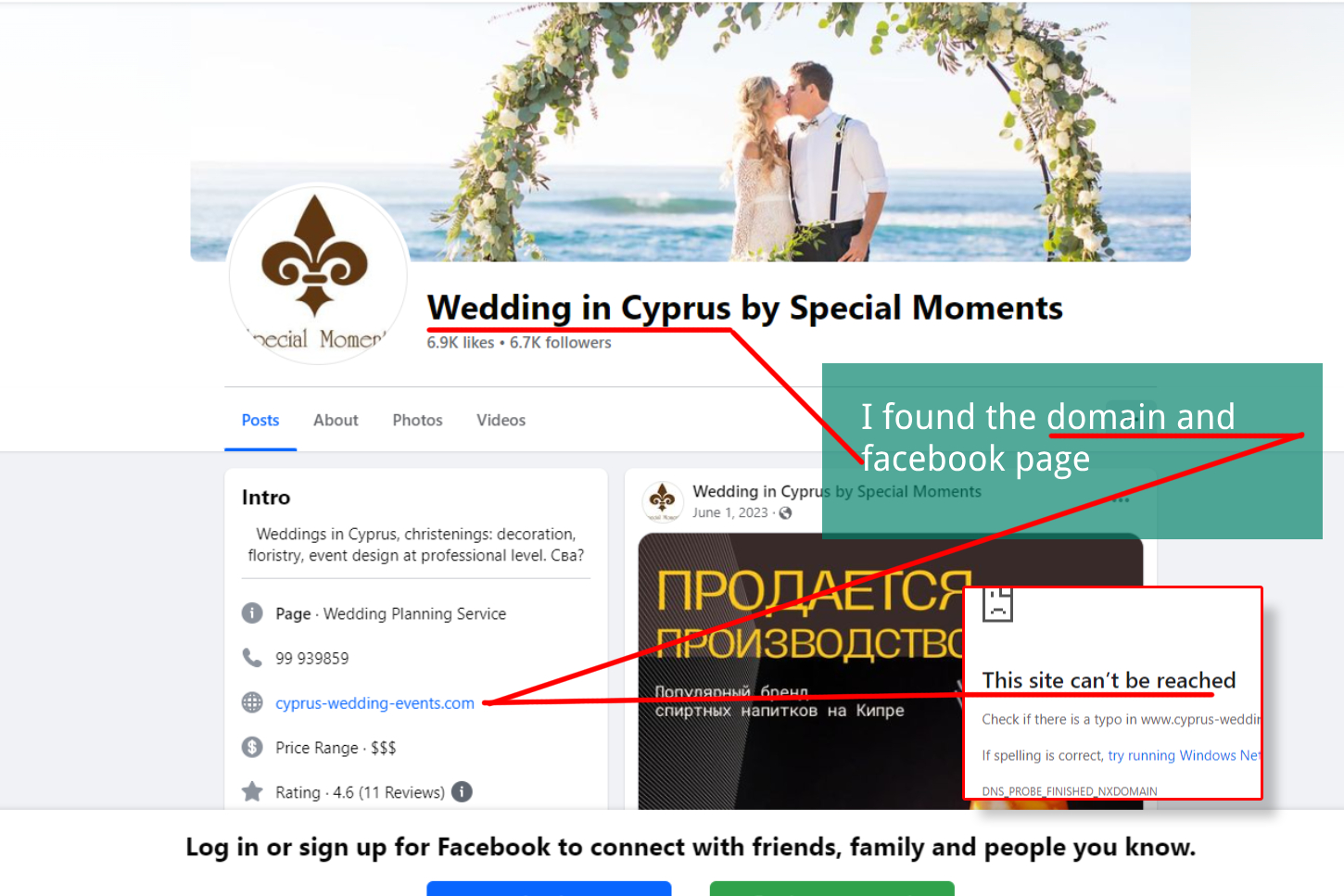The width and height of the screenshot is (1344, 896).
Task: Go to the Photos tab
Action: (x=417, y=421)
